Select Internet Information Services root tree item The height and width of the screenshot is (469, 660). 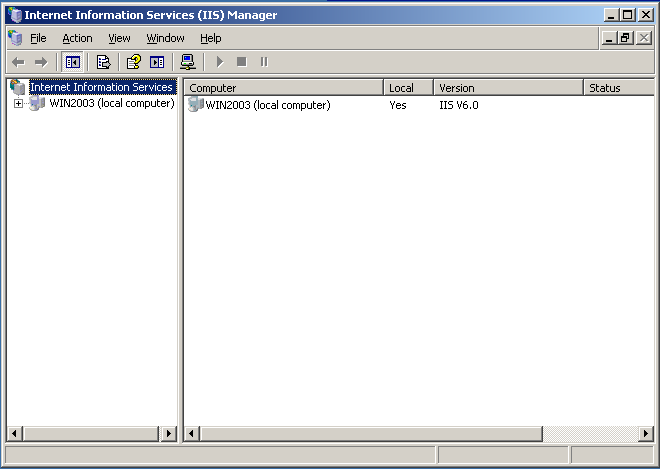pos(100,87)
